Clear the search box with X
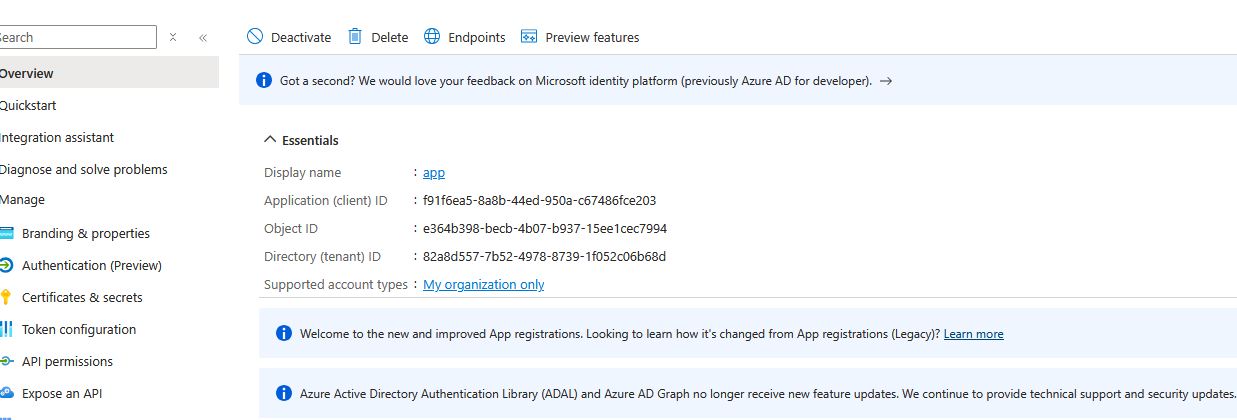Screen dimensions: 1237x420 point(173,37)
